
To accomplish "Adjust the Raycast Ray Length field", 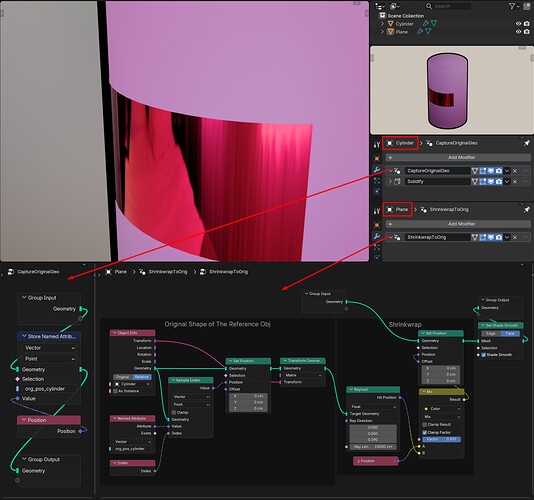I will 373,447.
